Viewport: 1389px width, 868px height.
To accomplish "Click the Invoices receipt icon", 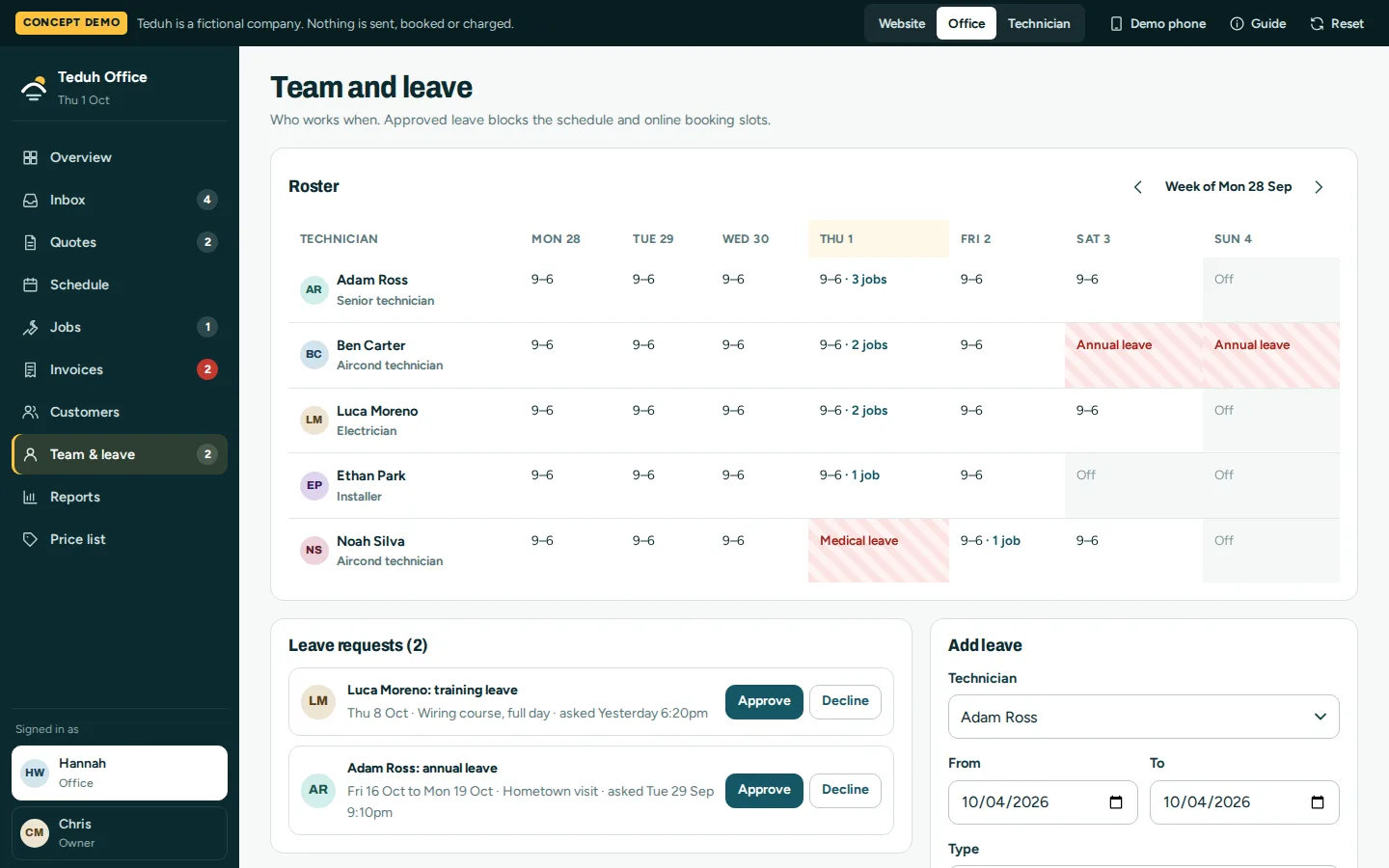I will point(31,369).
